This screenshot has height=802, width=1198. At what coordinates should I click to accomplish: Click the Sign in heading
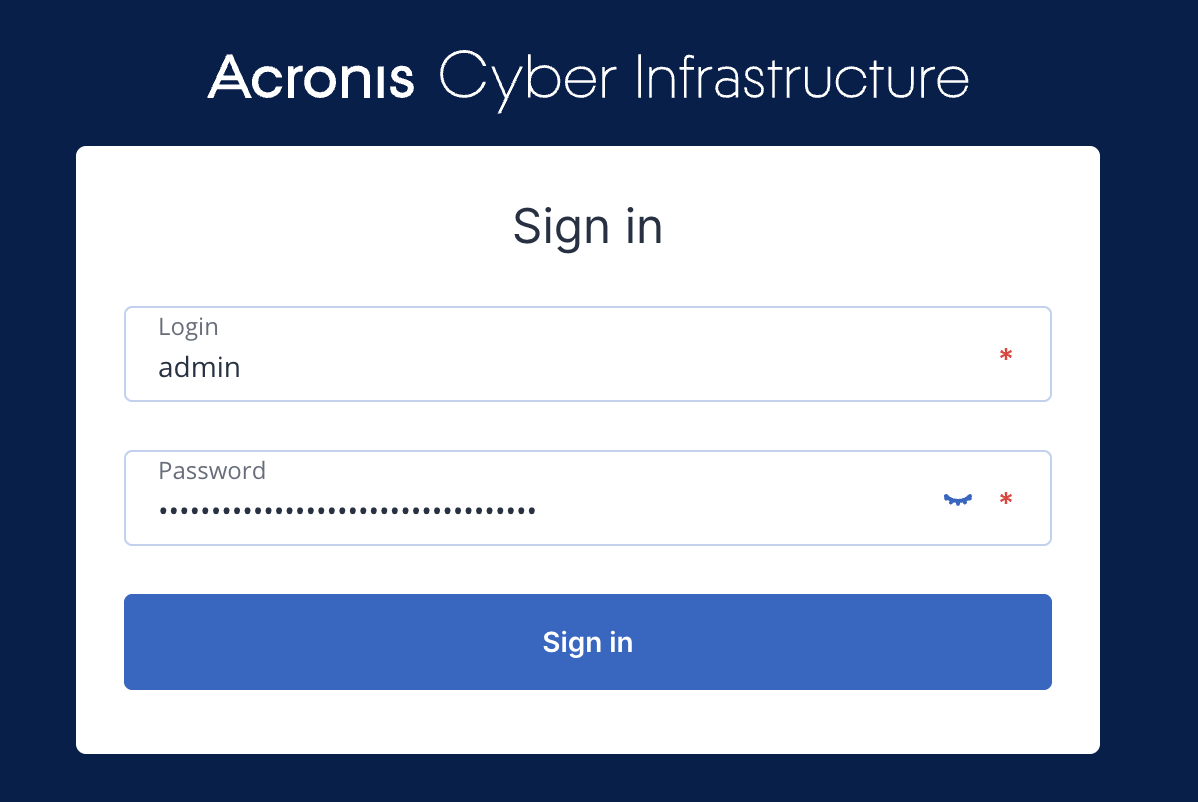(x=588, y=227)
